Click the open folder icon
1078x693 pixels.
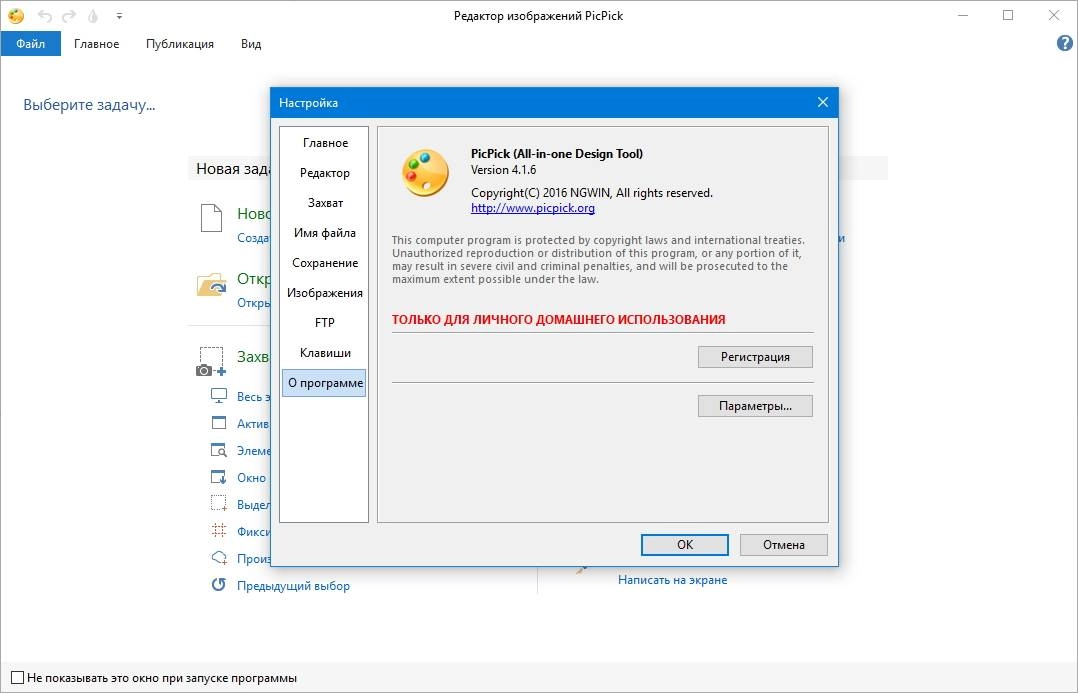pyautogui.click(x=211, y=284)
